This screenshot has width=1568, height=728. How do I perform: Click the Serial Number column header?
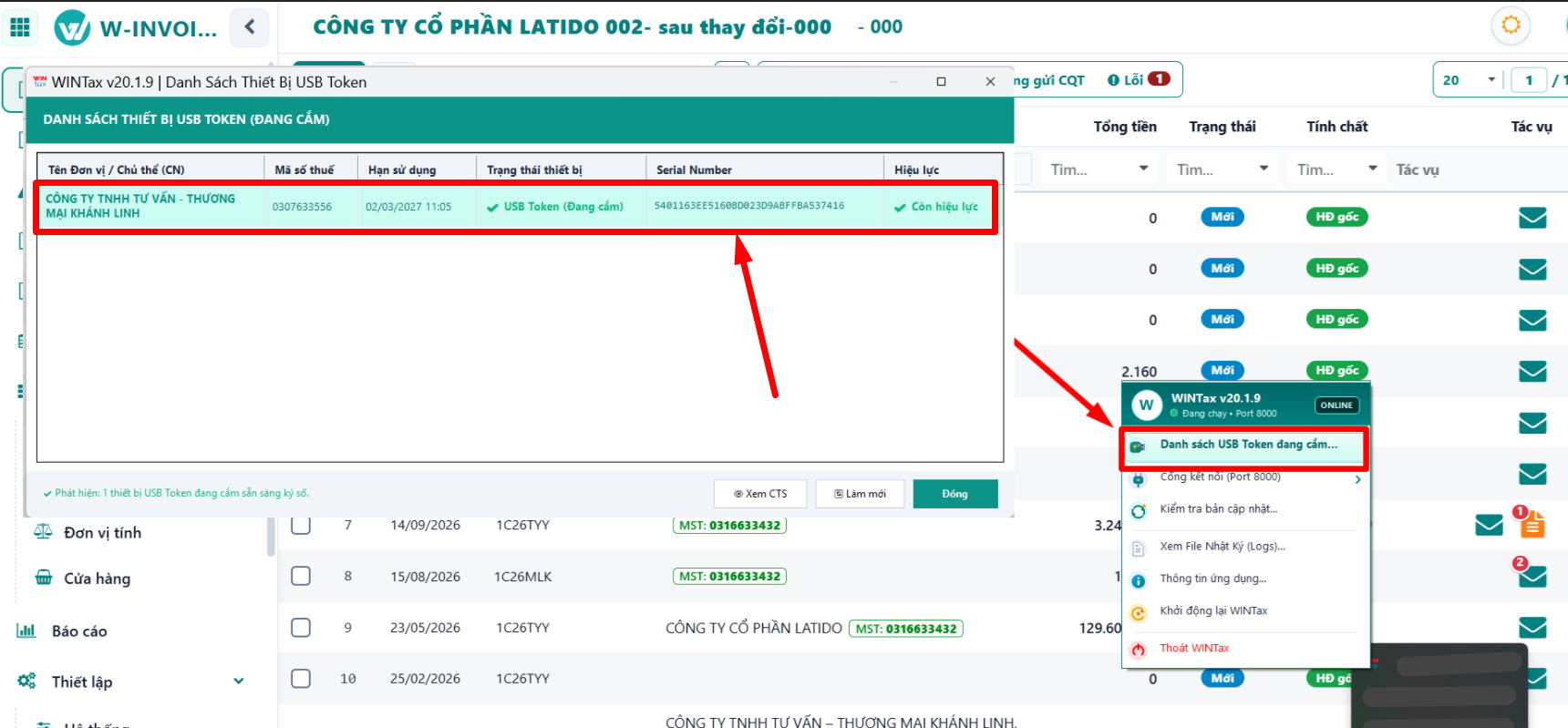pyautogui.click(x=764, y=169)
